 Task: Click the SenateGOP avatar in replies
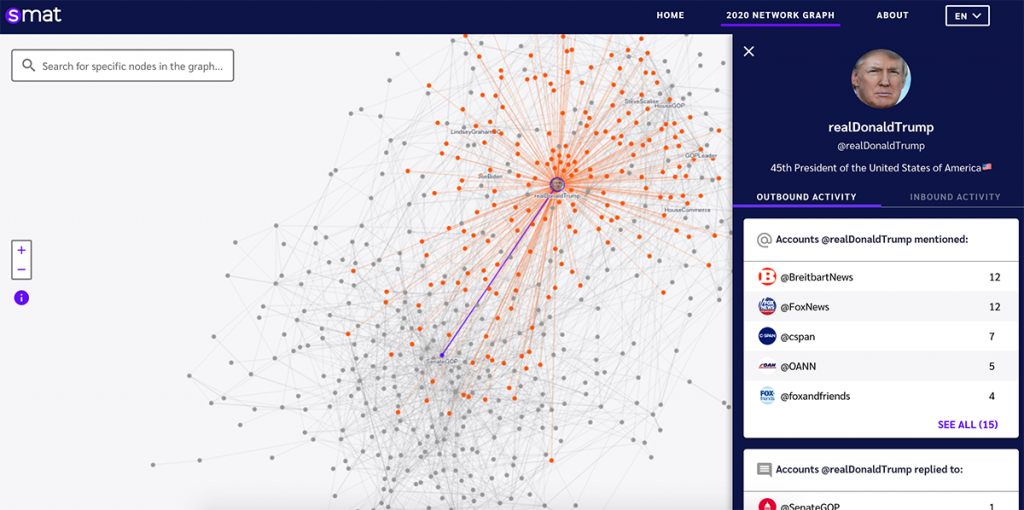click(767, 505)
